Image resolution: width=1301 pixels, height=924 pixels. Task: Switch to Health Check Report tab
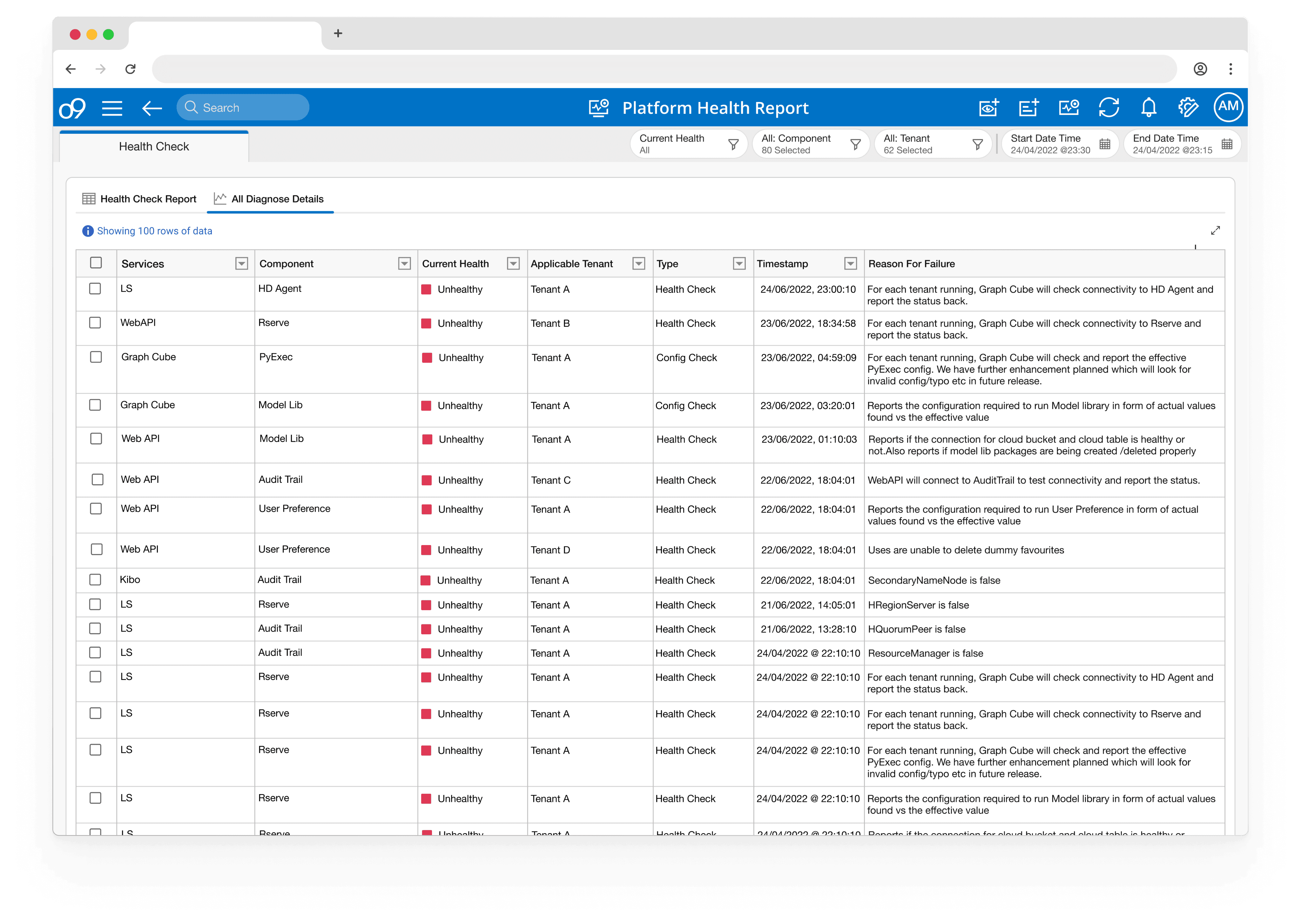139,199
